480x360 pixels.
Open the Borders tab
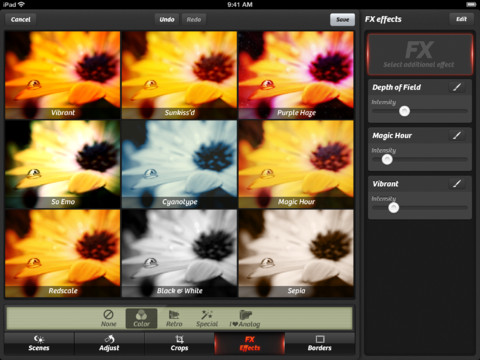click(320, 343)
